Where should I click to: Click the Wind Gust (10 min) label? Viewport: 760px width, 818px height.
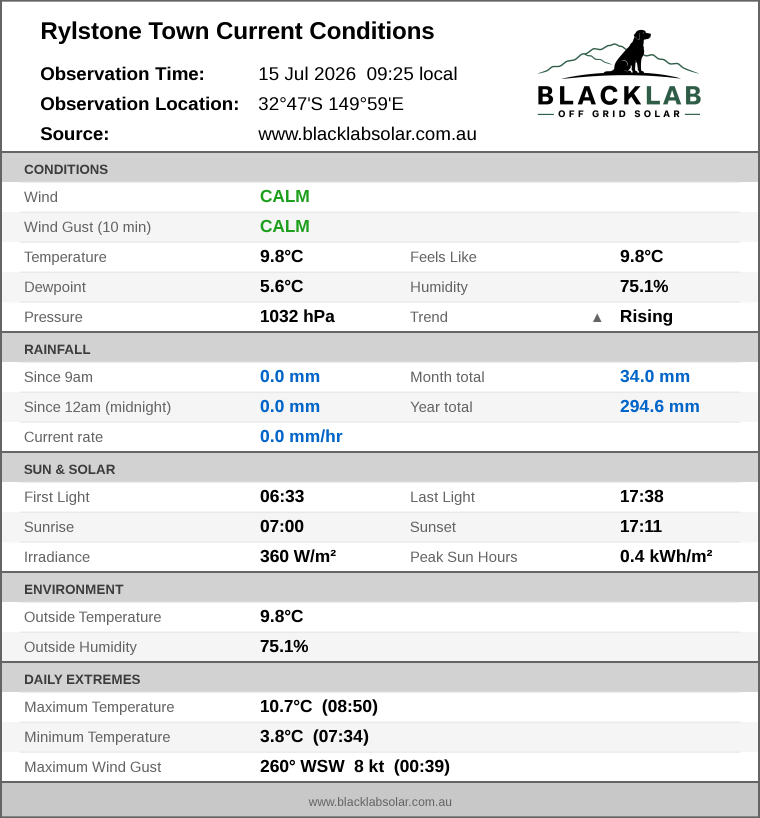pos(88,227)
